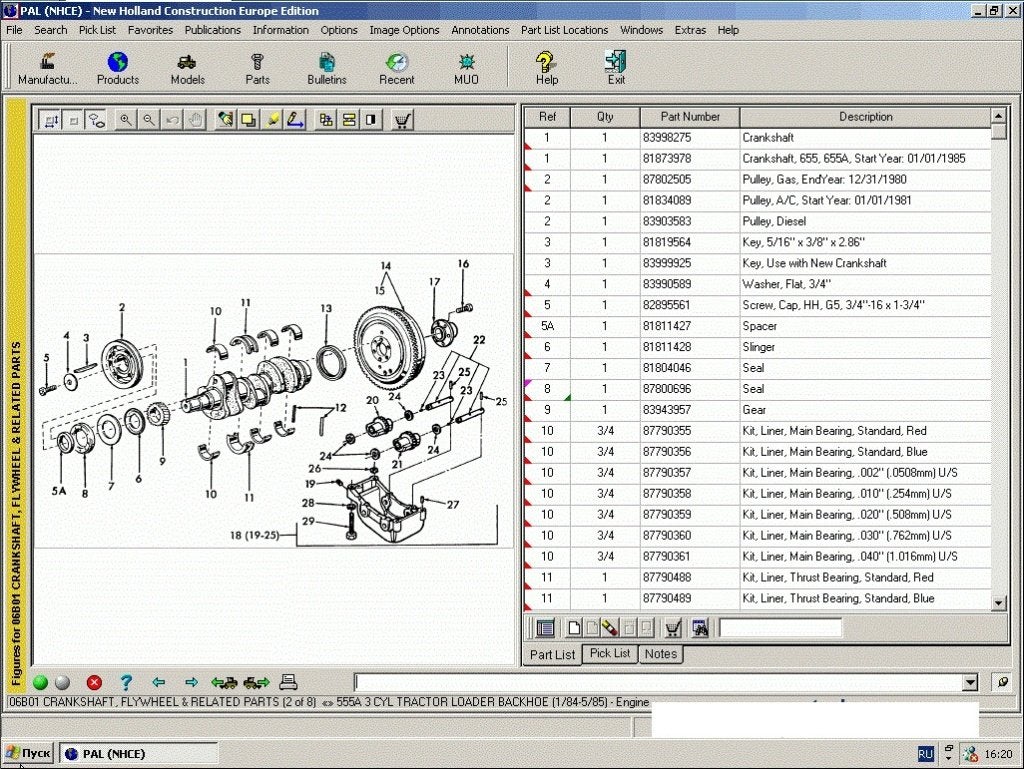Click the parts list scrollbar up arrow

[998, 116]
